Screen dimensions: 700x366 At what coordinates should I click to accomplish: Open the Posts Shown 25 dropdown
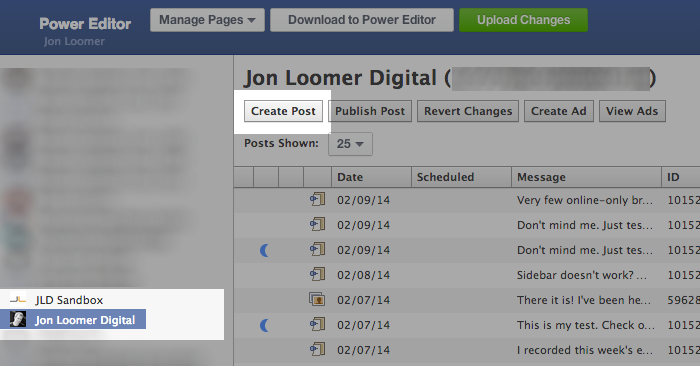pyautogui.click(x=350, y=144)
